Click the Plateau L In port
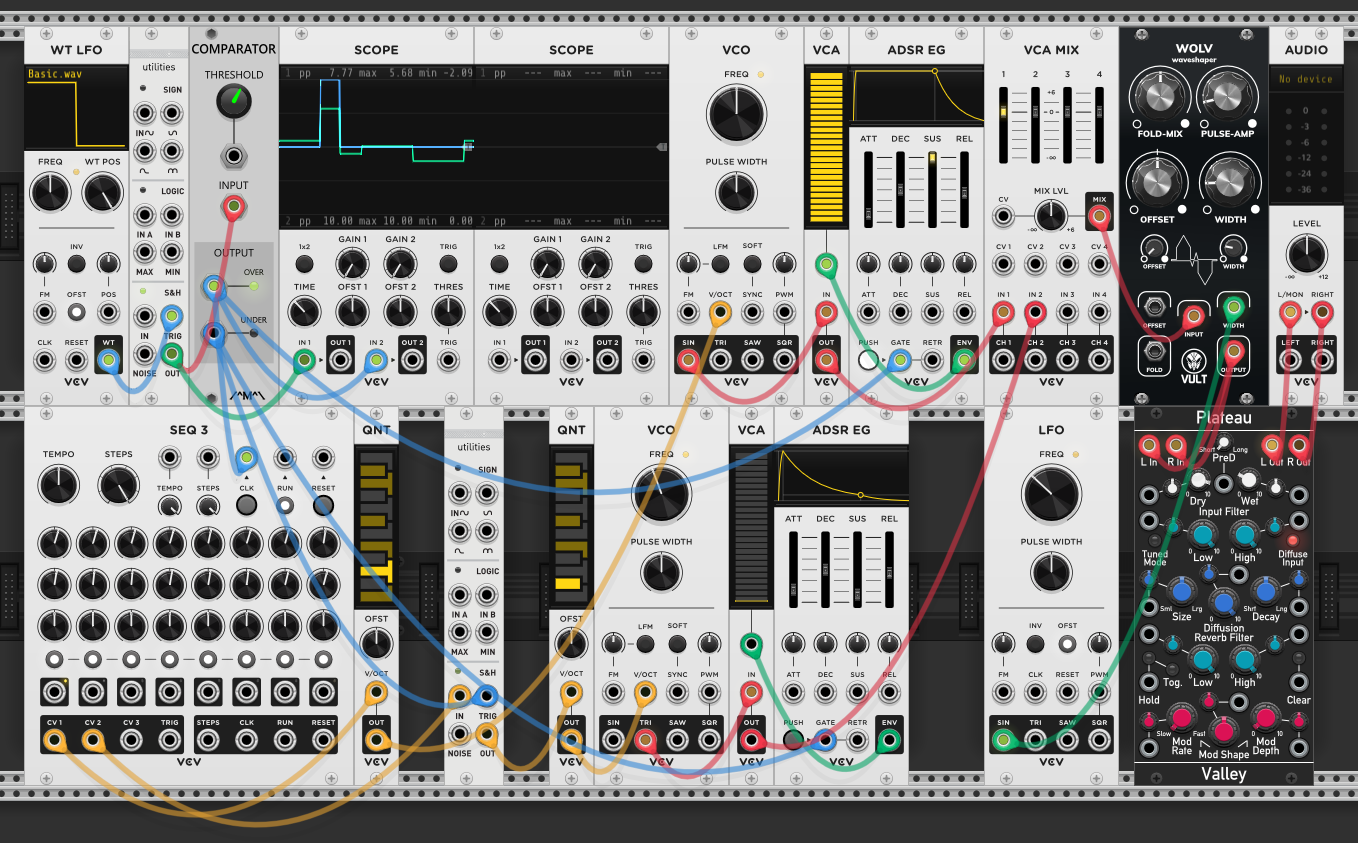The image size is (1358, 843). pos(1149,445)
